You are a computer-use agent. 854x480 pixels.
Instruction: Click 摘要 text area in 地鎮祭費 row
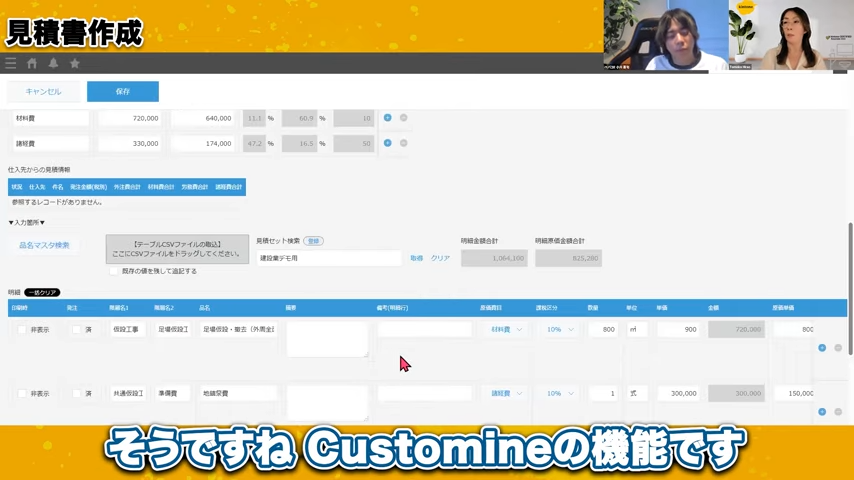327,403
